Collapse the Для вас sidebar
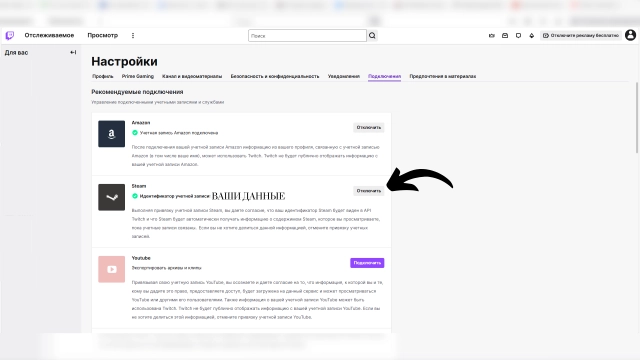 [x=73, y=52]
